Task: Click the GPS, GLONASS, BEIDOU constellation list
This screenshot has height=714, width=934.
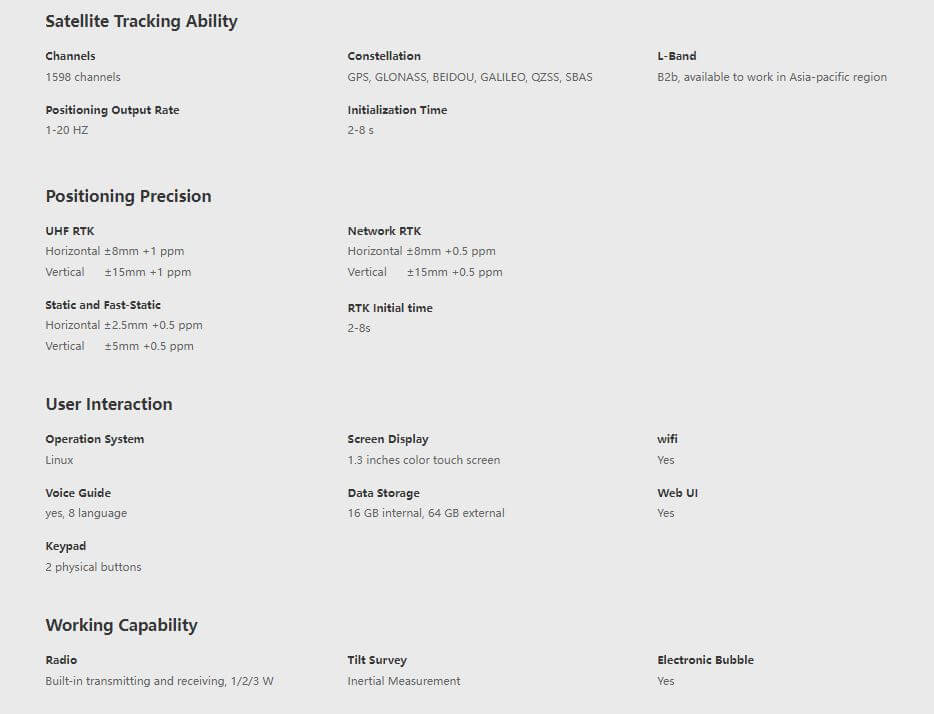Action: point(470,77)
